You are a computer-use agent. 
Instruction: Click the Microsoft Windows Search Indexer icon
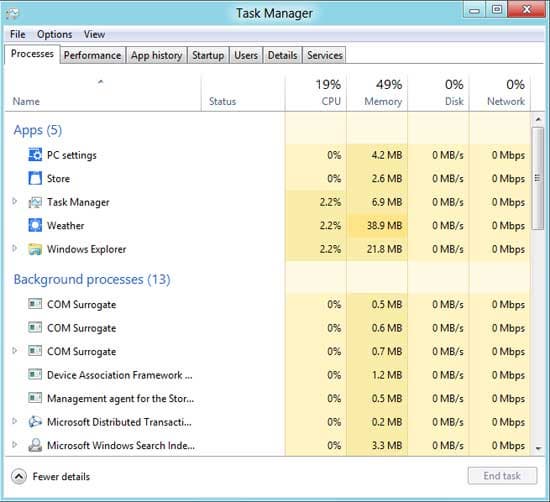35,445
